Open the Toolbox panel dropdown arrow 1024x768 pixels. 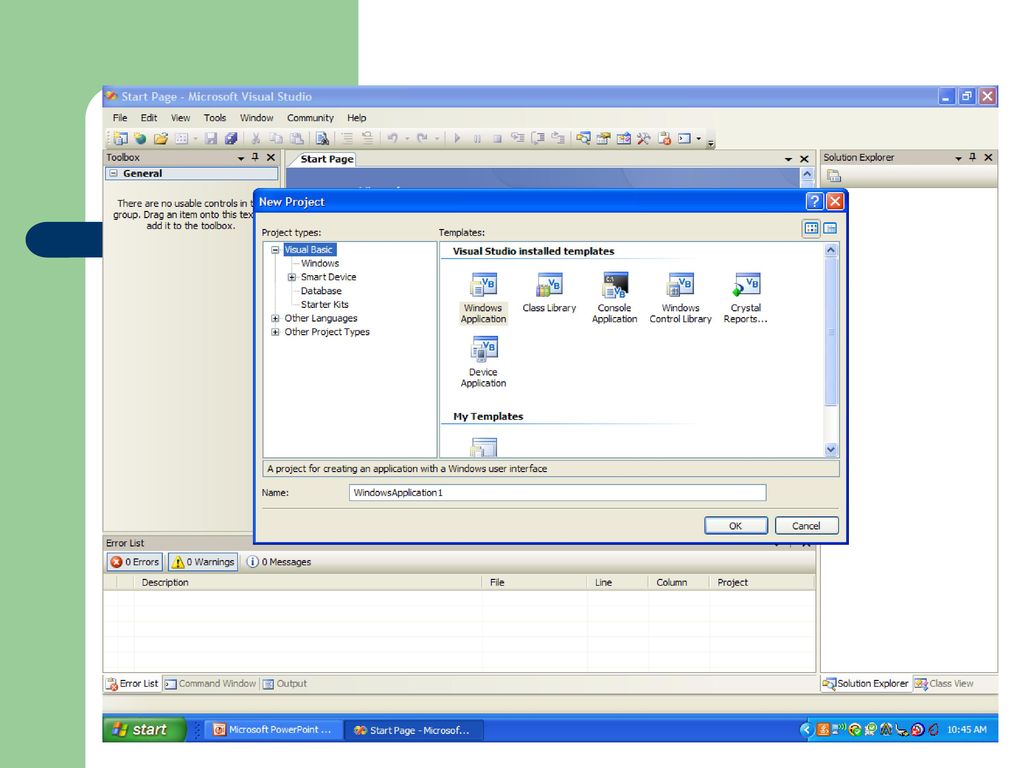tap(240, 157)
